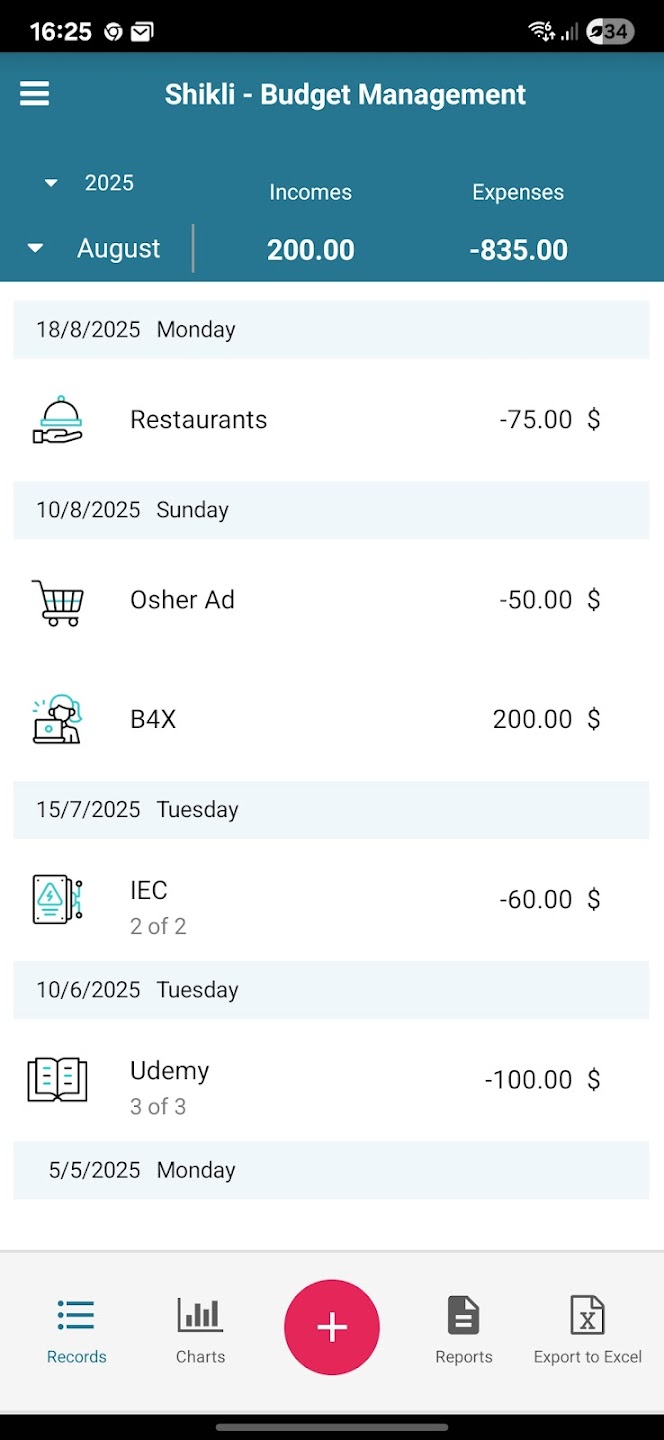Tap the Restaurants serving dish icon
This screenshot has height=1440, width=664.
coord(57,419)
